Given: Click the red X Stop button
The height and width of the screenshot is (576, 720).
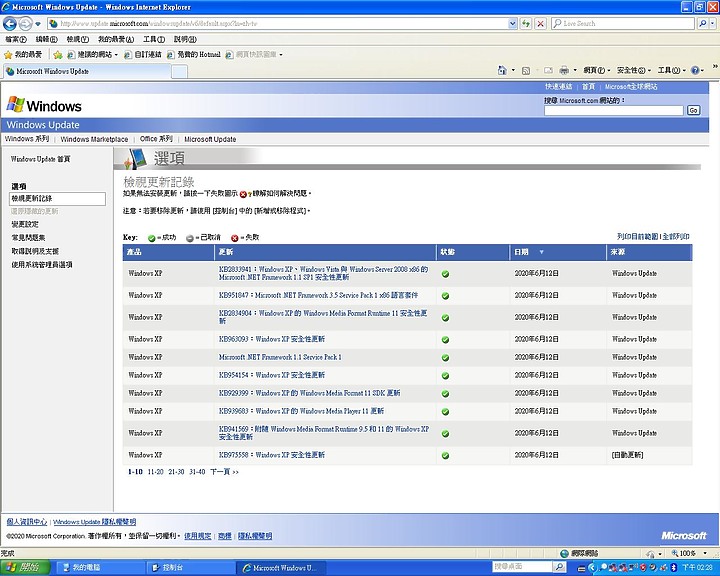Looking at the screenshot, I should [x=541, y=23].
